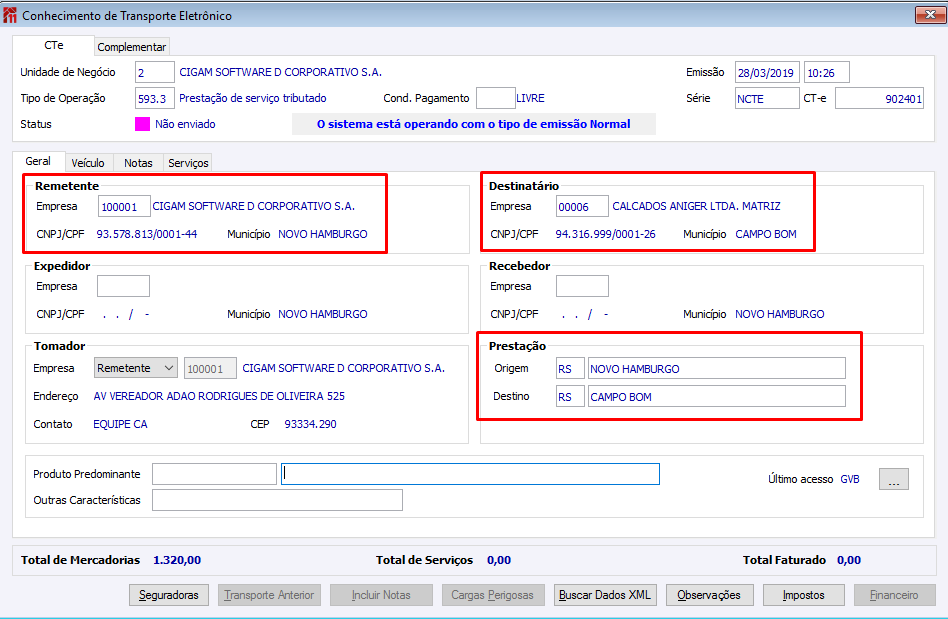Click the Remetente Empresa field 100001
This screenshot has height=619, width=948.
(124, 207)
